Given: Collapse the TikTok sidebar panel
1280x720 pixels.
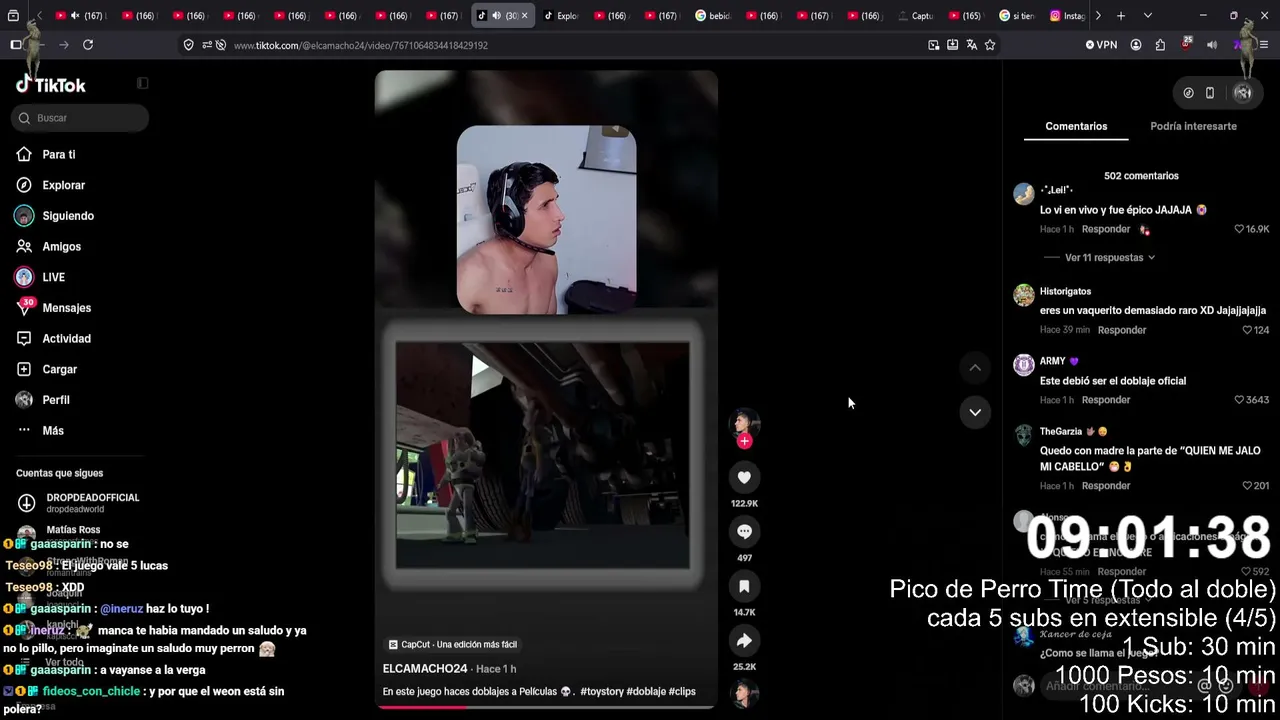Looking at the screenshot, I should tap(142, 84).
